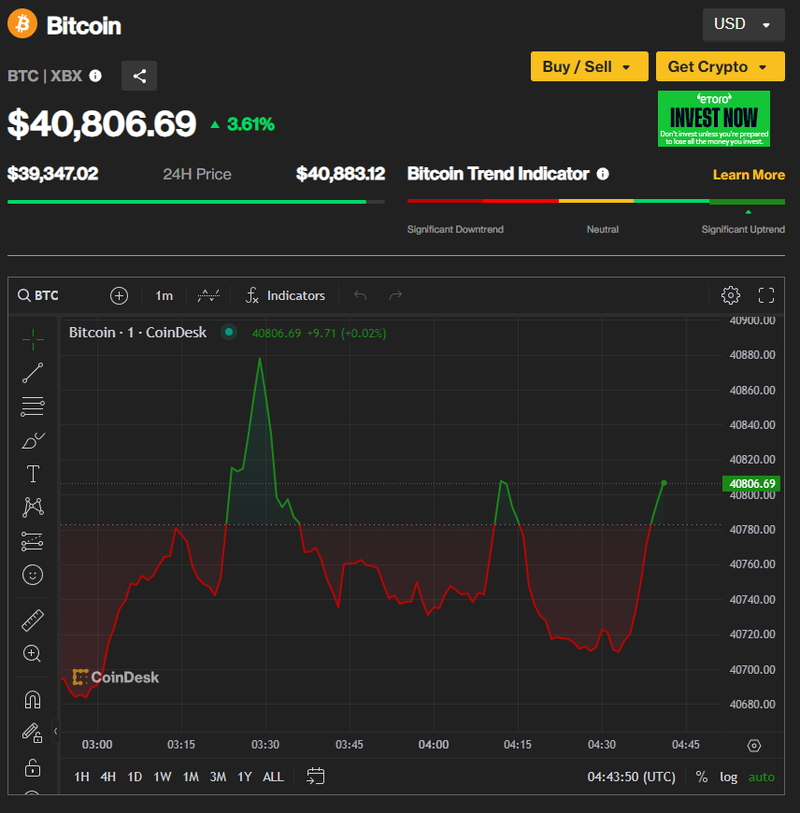The height and width of the screenshot is (813, 800).
Task: Toggle percent scale on chart
Action: [x=701, y=777]
